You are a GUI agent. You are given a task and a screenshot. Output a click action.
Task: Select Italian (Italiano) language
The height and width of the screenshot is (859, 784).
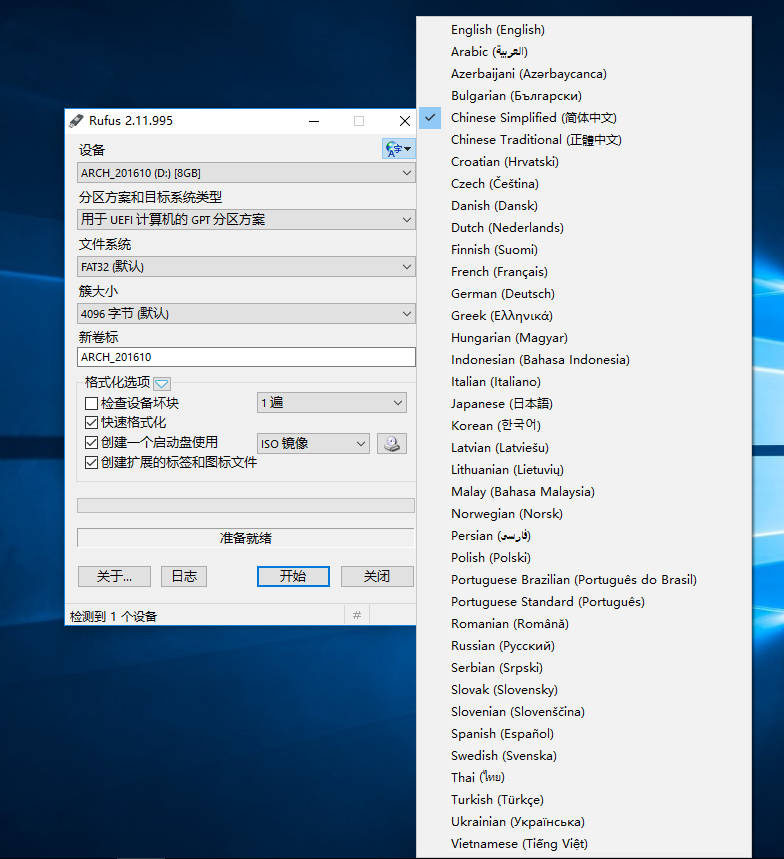[x=584, y=382]
